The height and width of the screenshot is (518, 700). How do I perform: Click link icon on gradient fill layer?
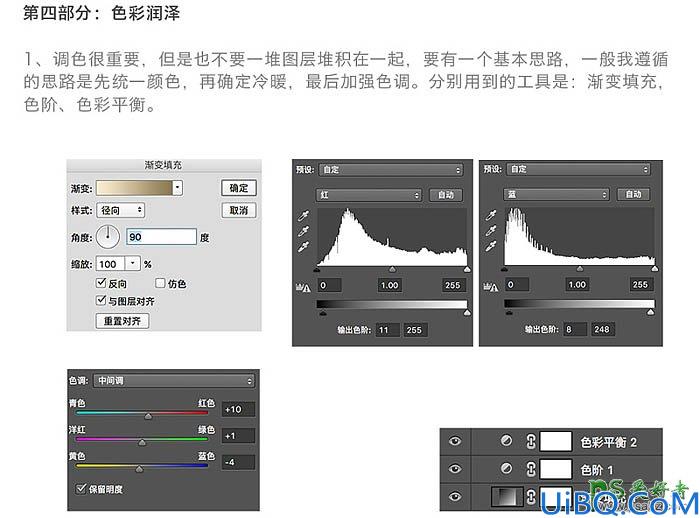tap(531, 497)
